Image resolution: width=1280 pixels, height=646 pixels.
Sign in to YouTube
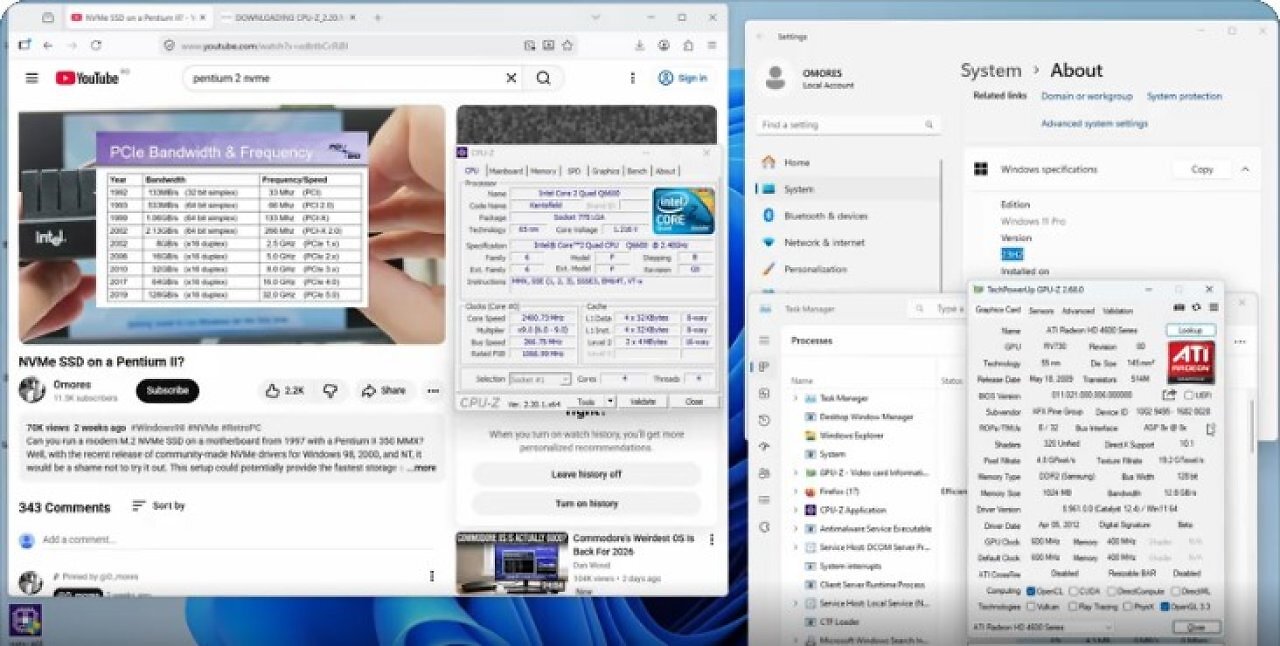(x=682, y=78)
